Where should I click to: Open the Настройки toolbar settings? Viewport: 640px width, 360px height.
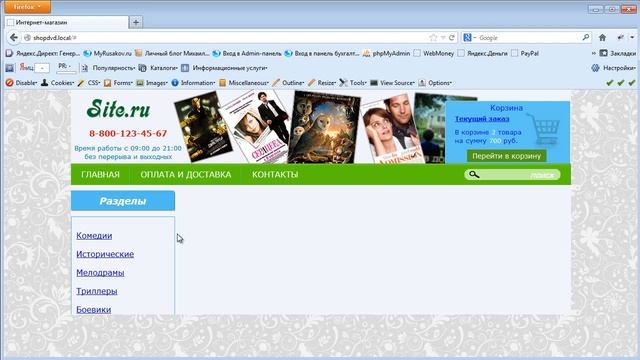coord(614,68)
